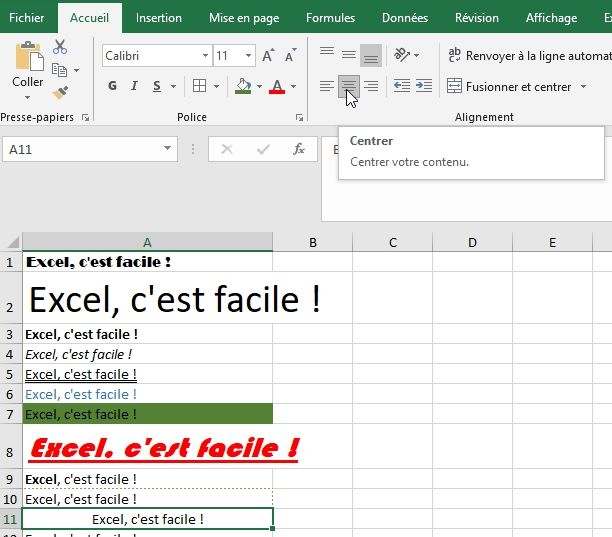612x537 pixels.
Task: Select cell A2 with large text
Action: (x=148, y=298)
